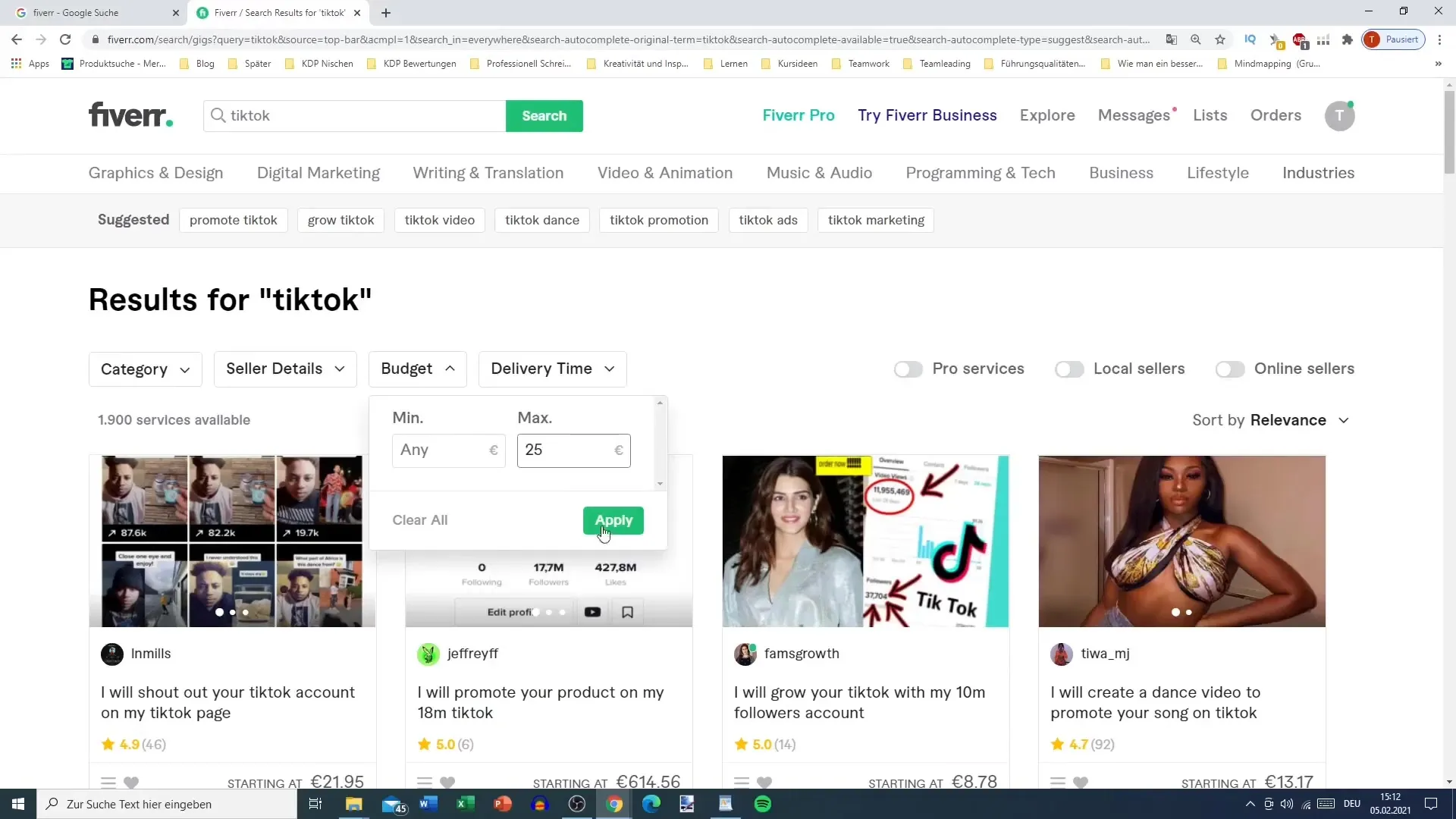Open Sort by Relevance dropdown
This screenshot has height=819, width=1456.
point(1271,420)
